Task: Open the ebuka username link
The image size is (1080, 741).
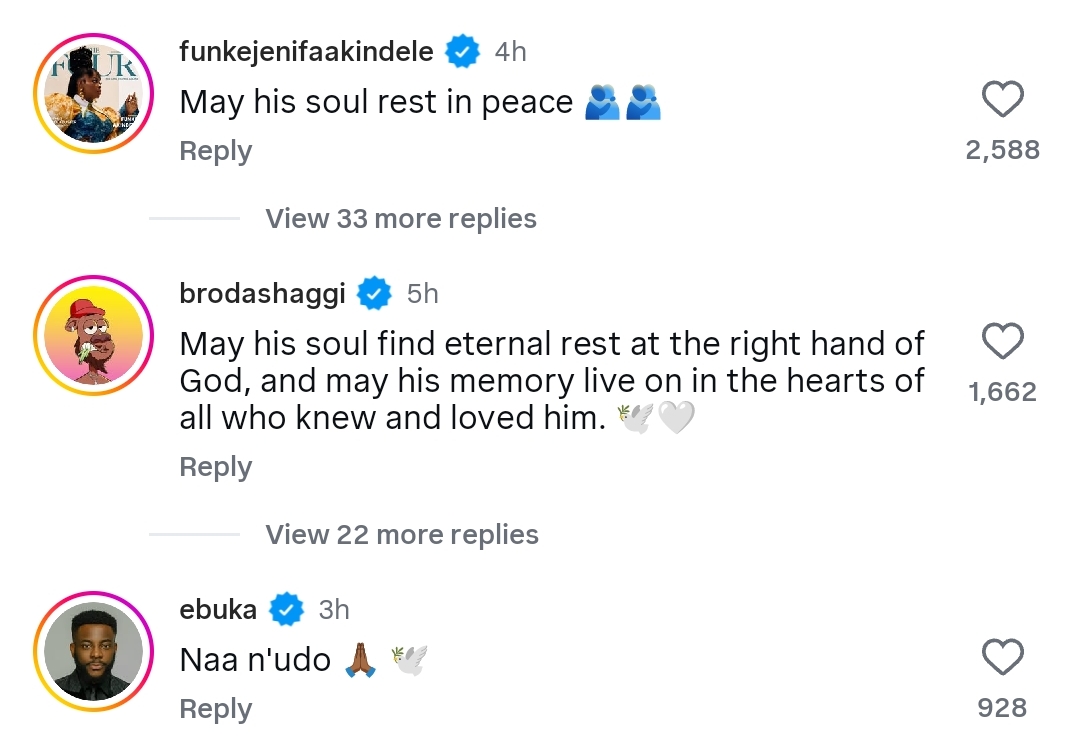Action: coord(218,609)
